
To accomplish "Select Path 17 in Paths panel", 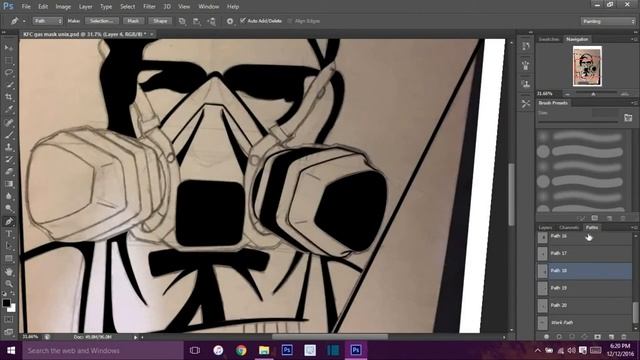I will click(584, 253).
